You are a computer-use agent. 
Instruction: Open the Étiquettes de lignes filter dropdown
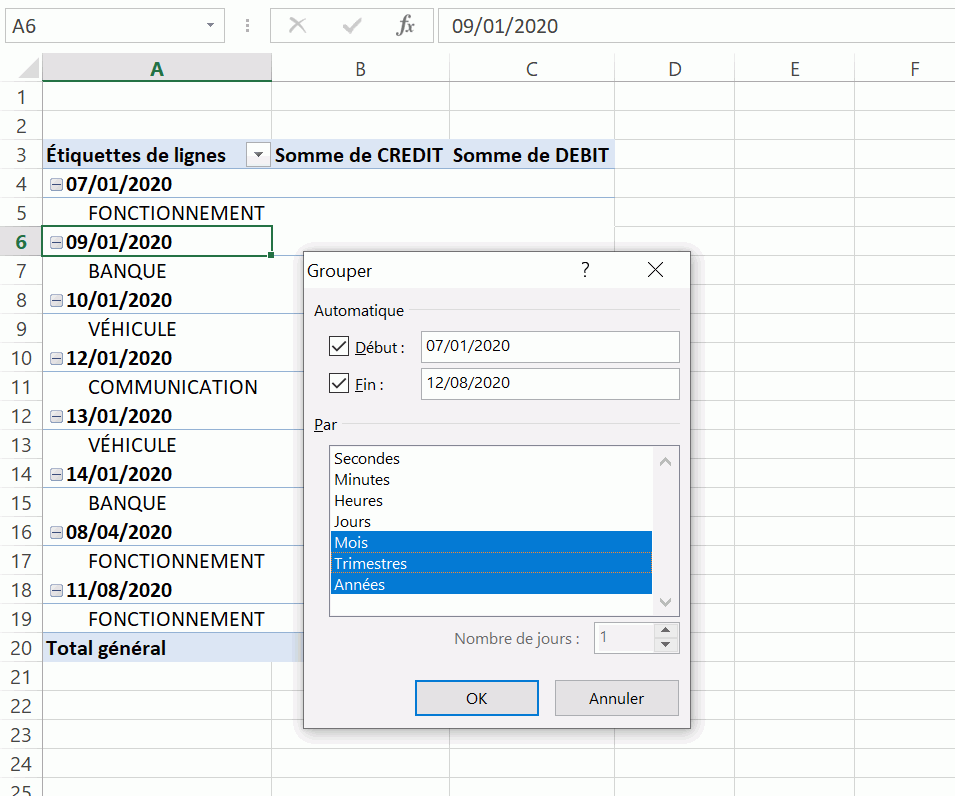[x=258, y=155]
